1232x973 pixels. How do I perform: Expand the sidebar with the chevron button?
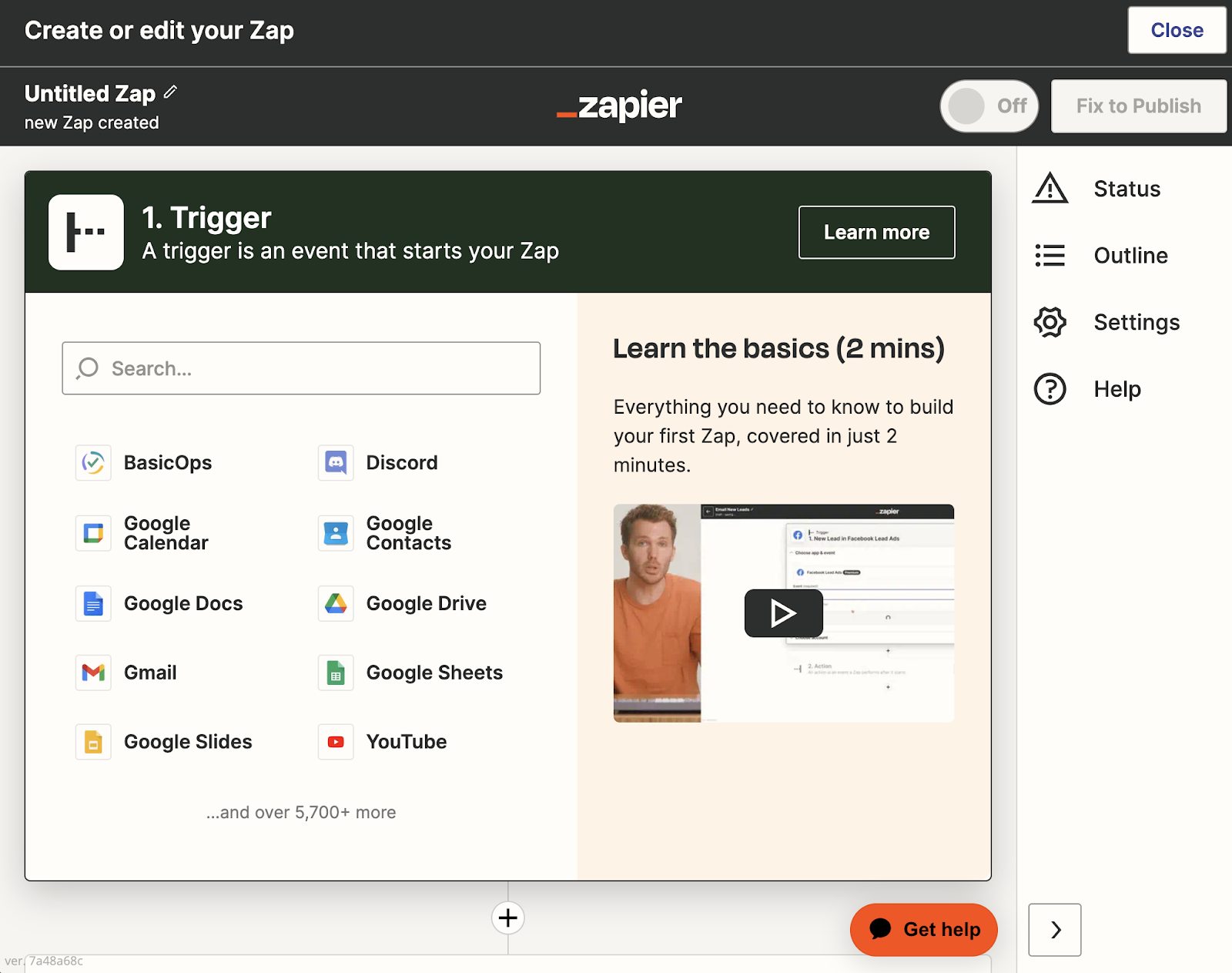[1055, 930]
